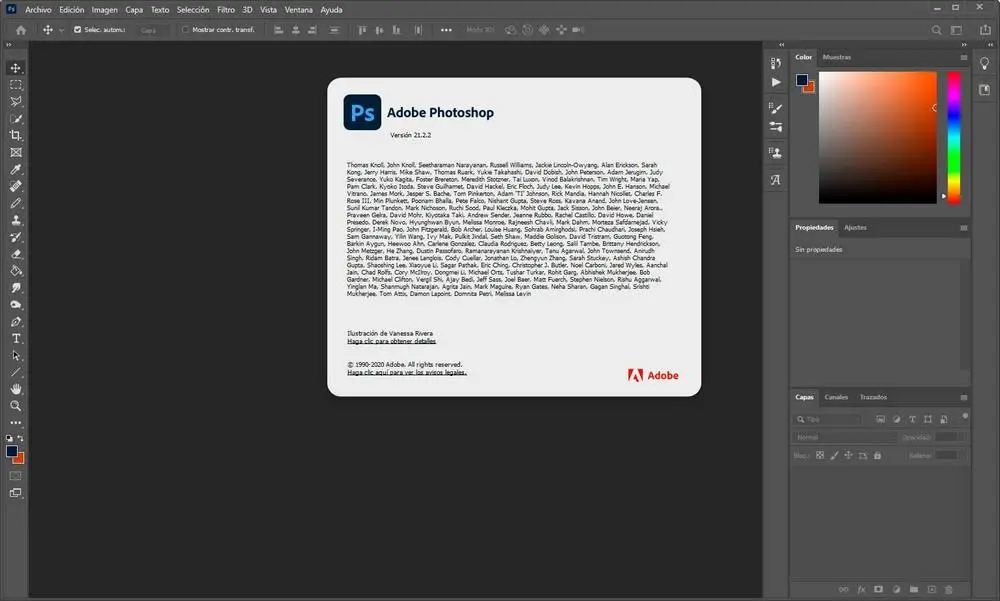The width and height of the screenshot is (1000, 601).
Task: Select the Eraser tool
Action: pos(16,254)
